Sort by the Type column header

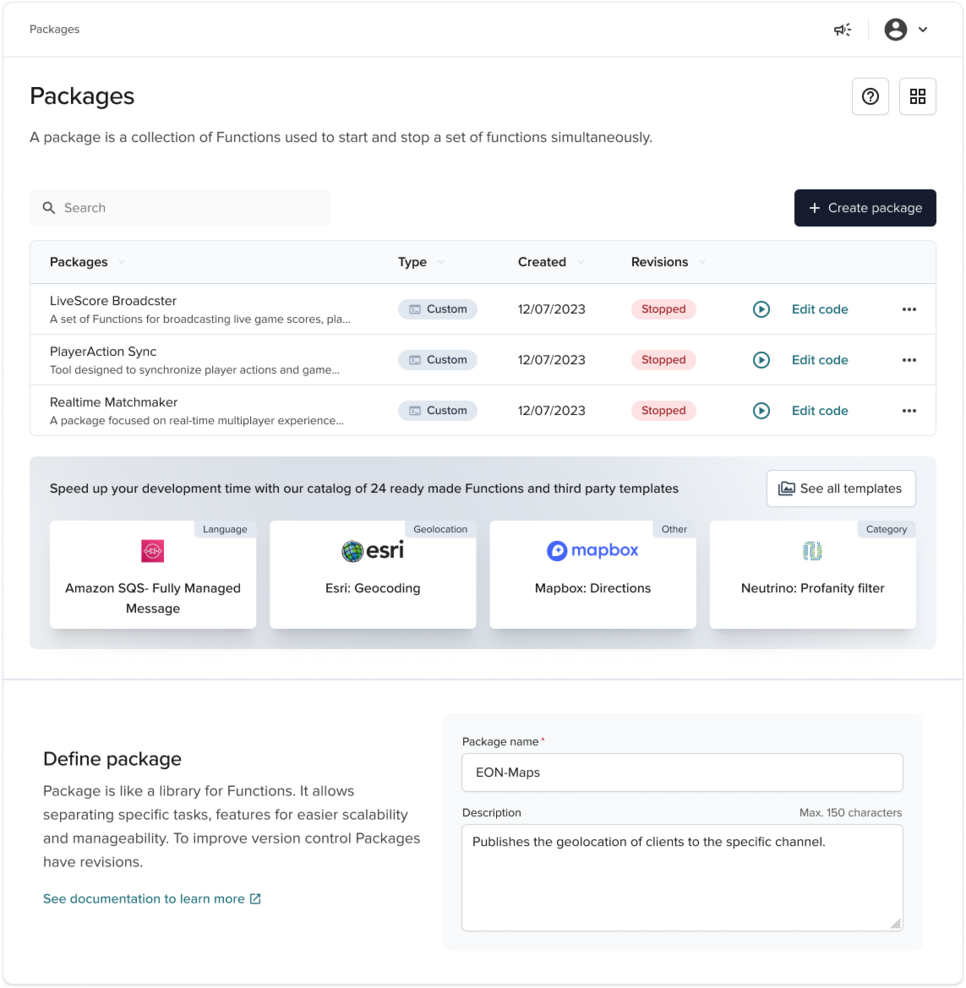click(413, 262)
